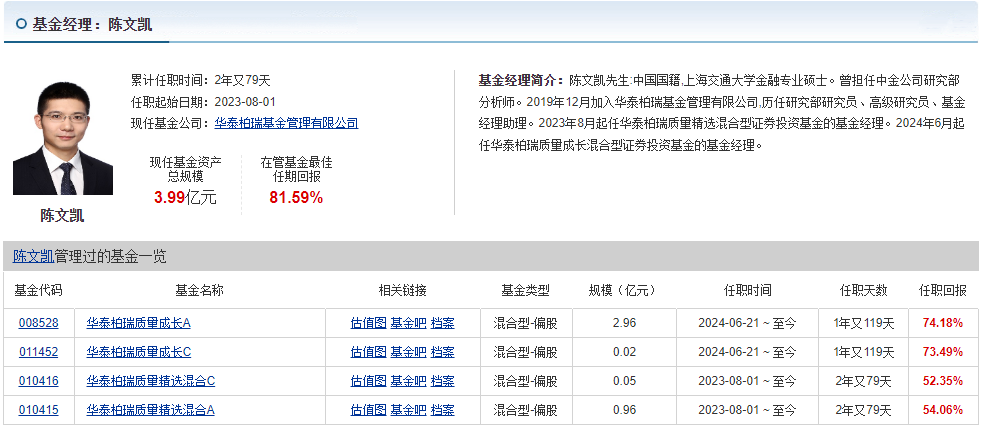981x427 pixels.
Task: Open 估值图 for 华泰柏瑞质量精选混合A
Action: click(369, 410)
